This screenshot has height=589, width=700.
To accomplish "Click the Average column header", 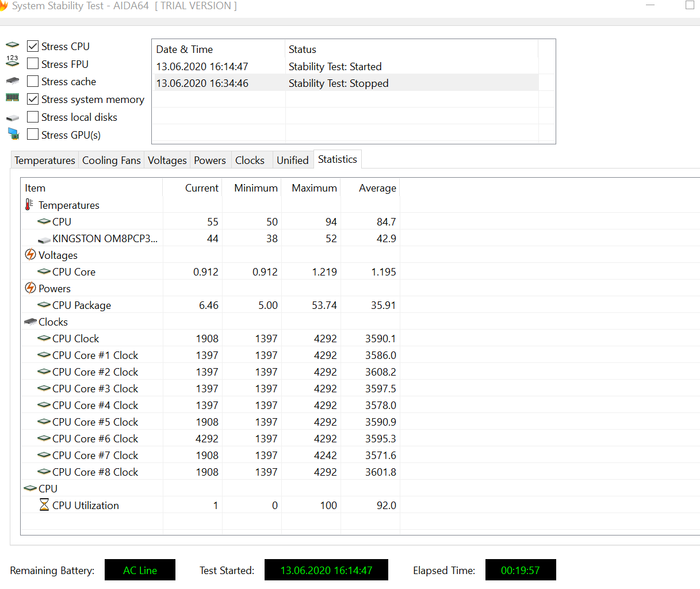I will click(370, 188).
